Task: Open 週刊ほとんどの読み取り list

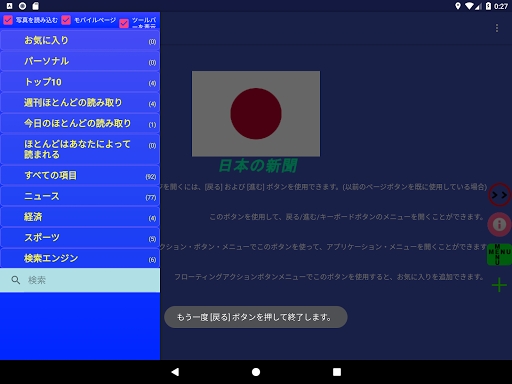Action: 80,103
